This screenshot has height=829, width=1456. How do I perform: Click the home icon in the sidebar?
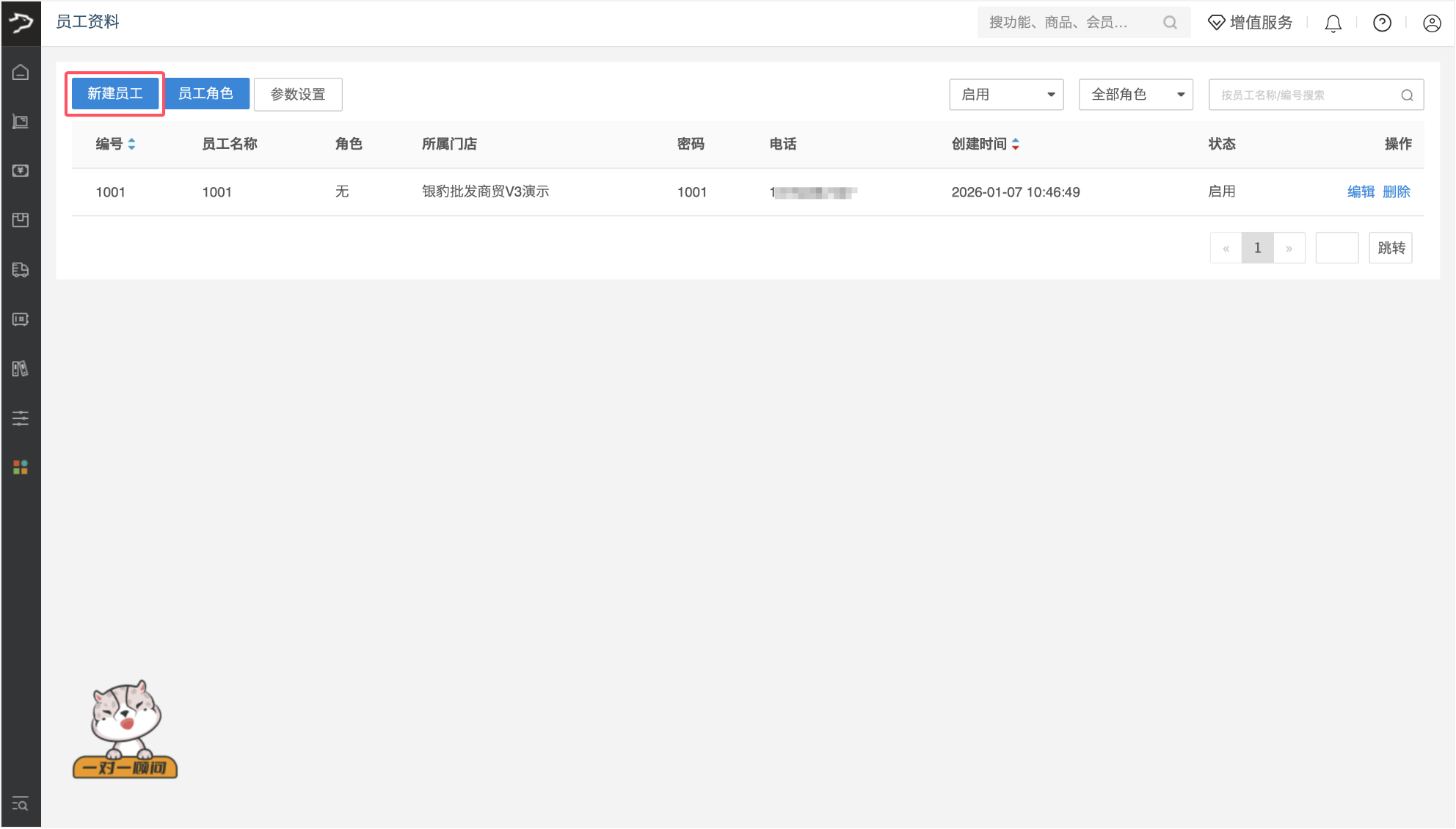(x=21, y=72)
